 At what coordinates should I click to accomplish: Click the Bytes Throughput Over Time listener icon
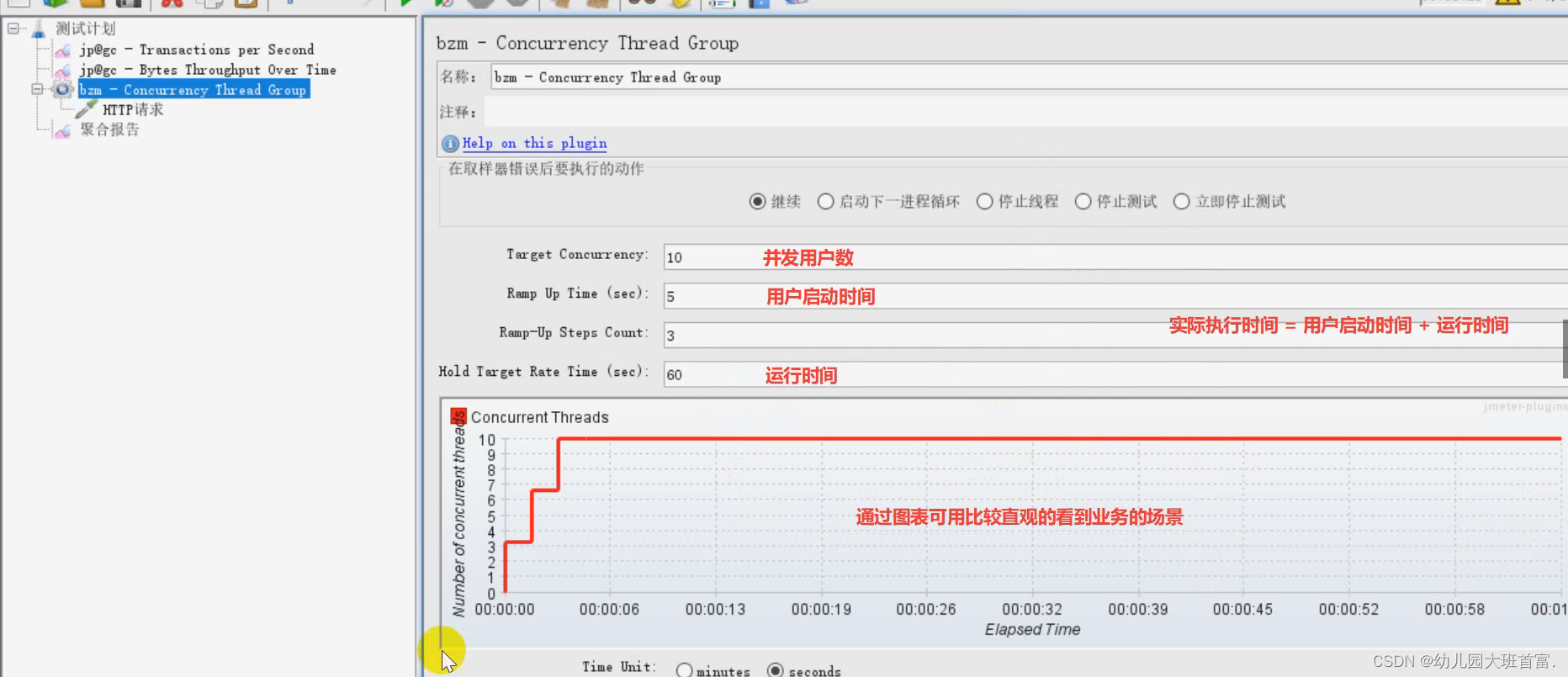(x=63, y=71)
